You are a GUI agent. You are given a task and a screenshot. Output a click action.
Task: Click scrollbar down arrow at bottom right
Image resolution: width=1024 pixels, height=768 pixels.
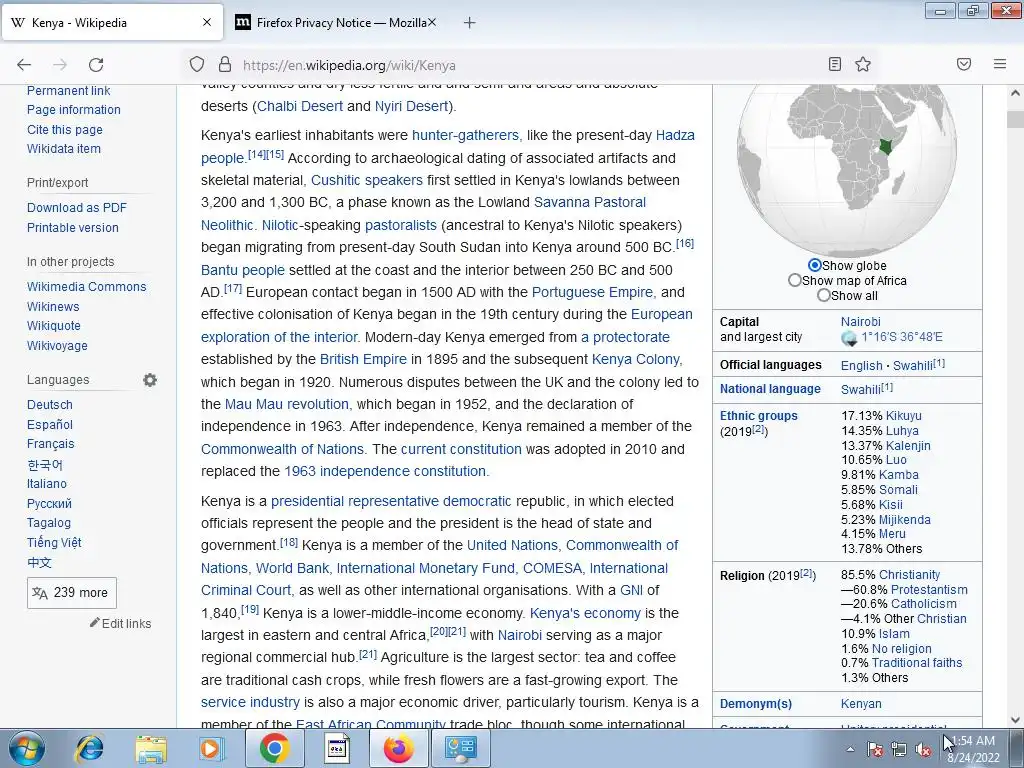coord(1015,720)
